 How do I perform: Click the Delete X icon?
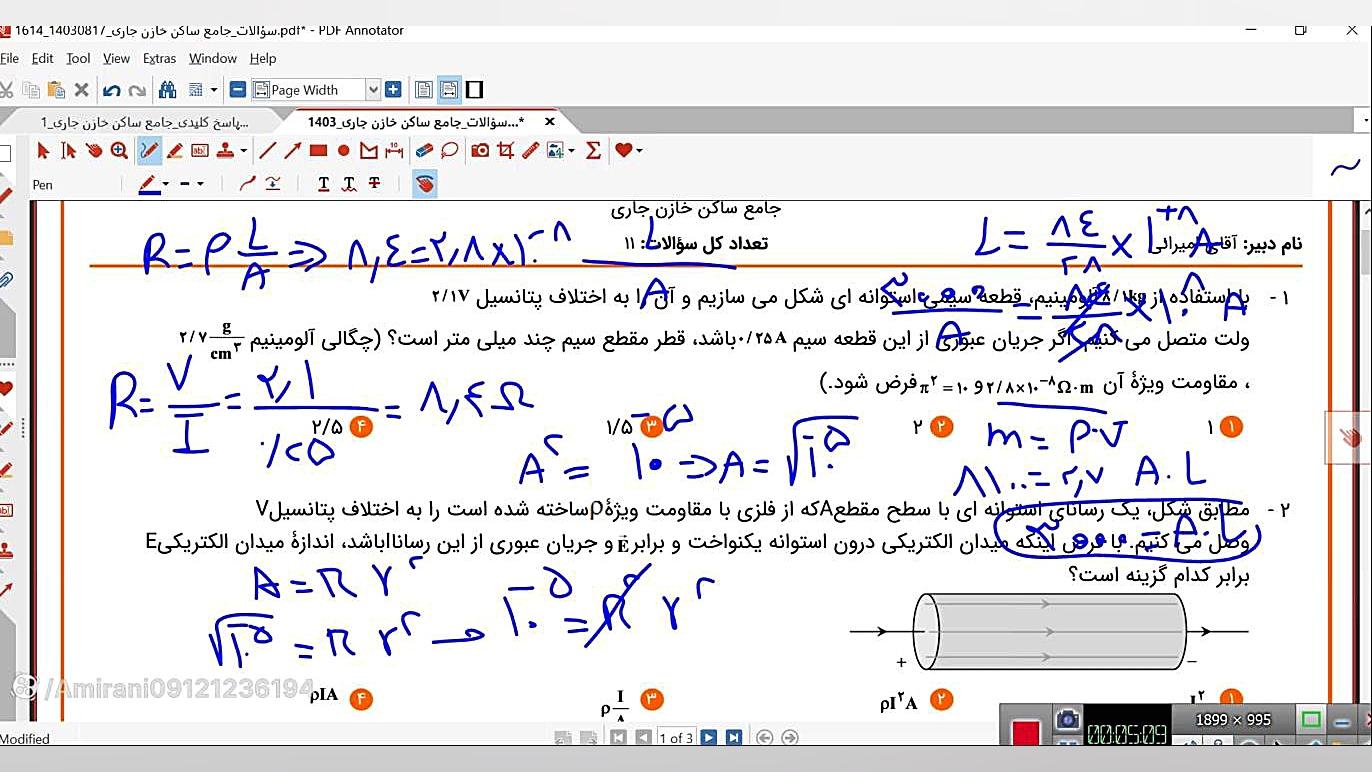point(81,90)
